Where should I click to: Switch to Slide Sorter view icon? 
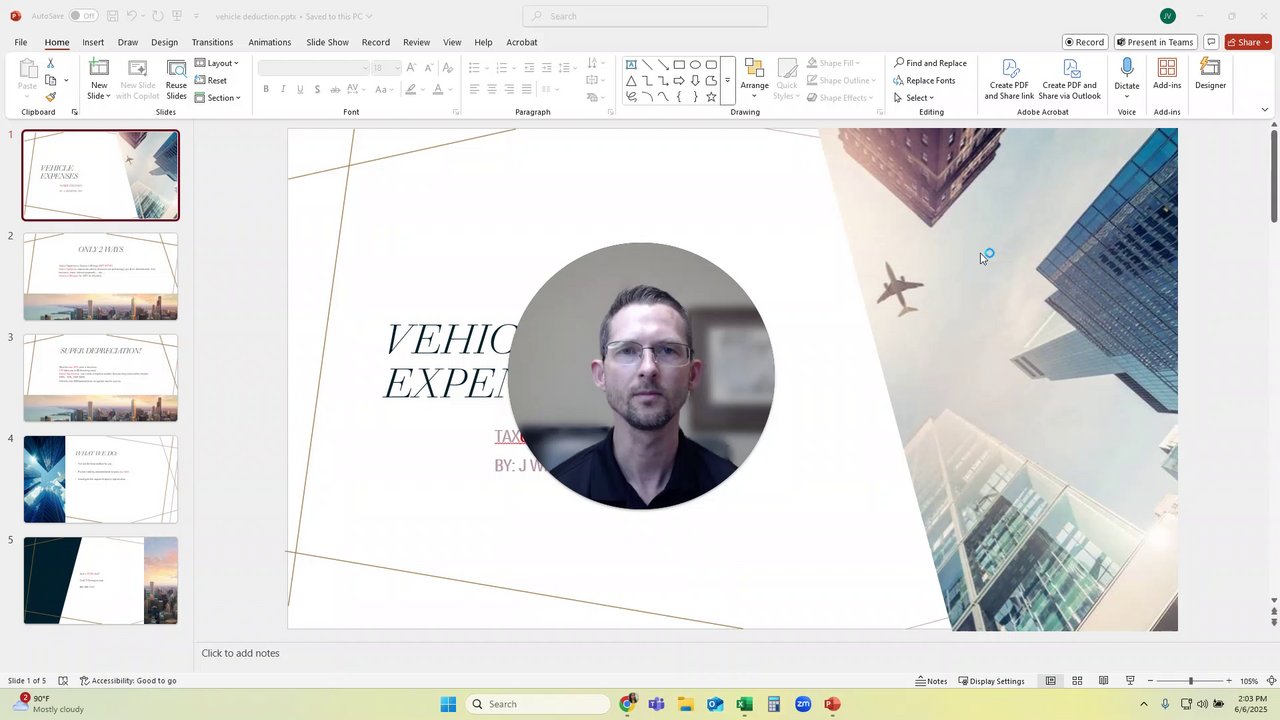(1077, 681)
